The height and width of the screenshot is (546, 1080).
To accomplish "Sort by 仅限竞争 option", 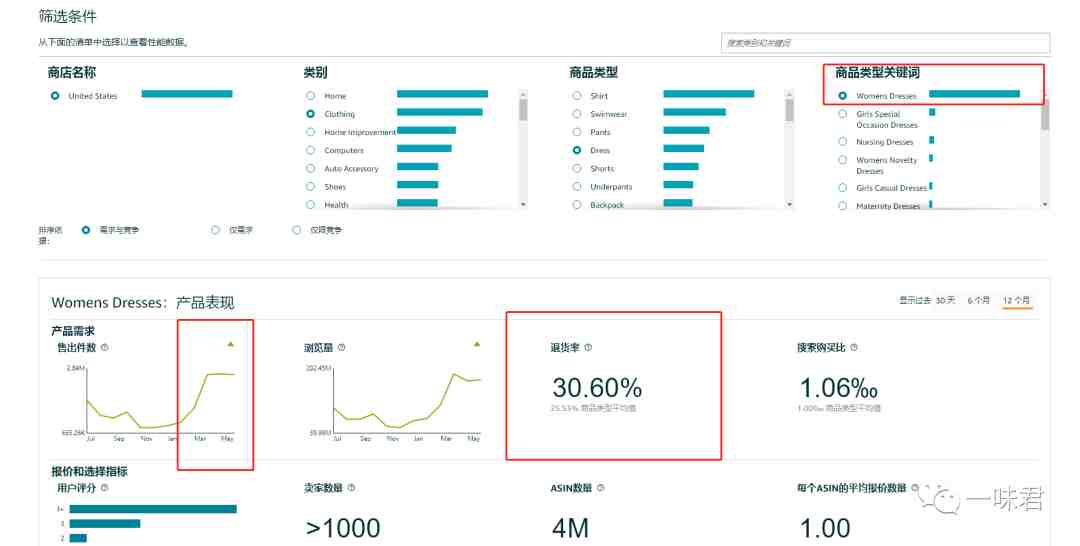I will (x=297, y=230).
